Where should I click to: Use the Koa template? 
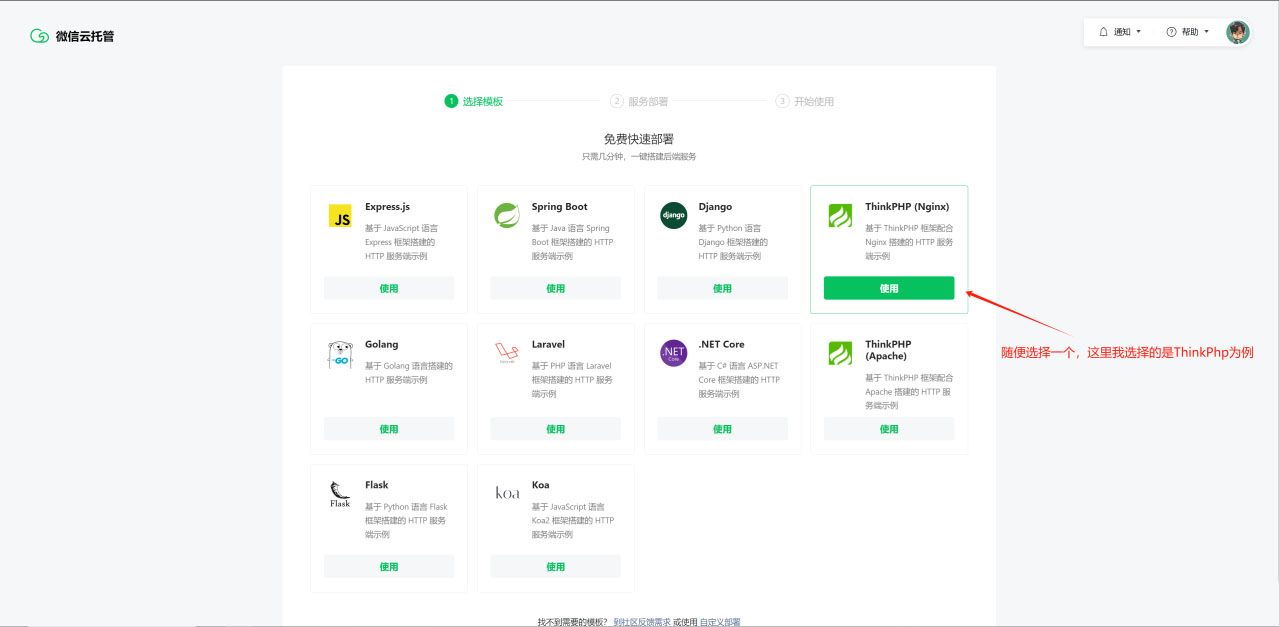tap(556, 567)
